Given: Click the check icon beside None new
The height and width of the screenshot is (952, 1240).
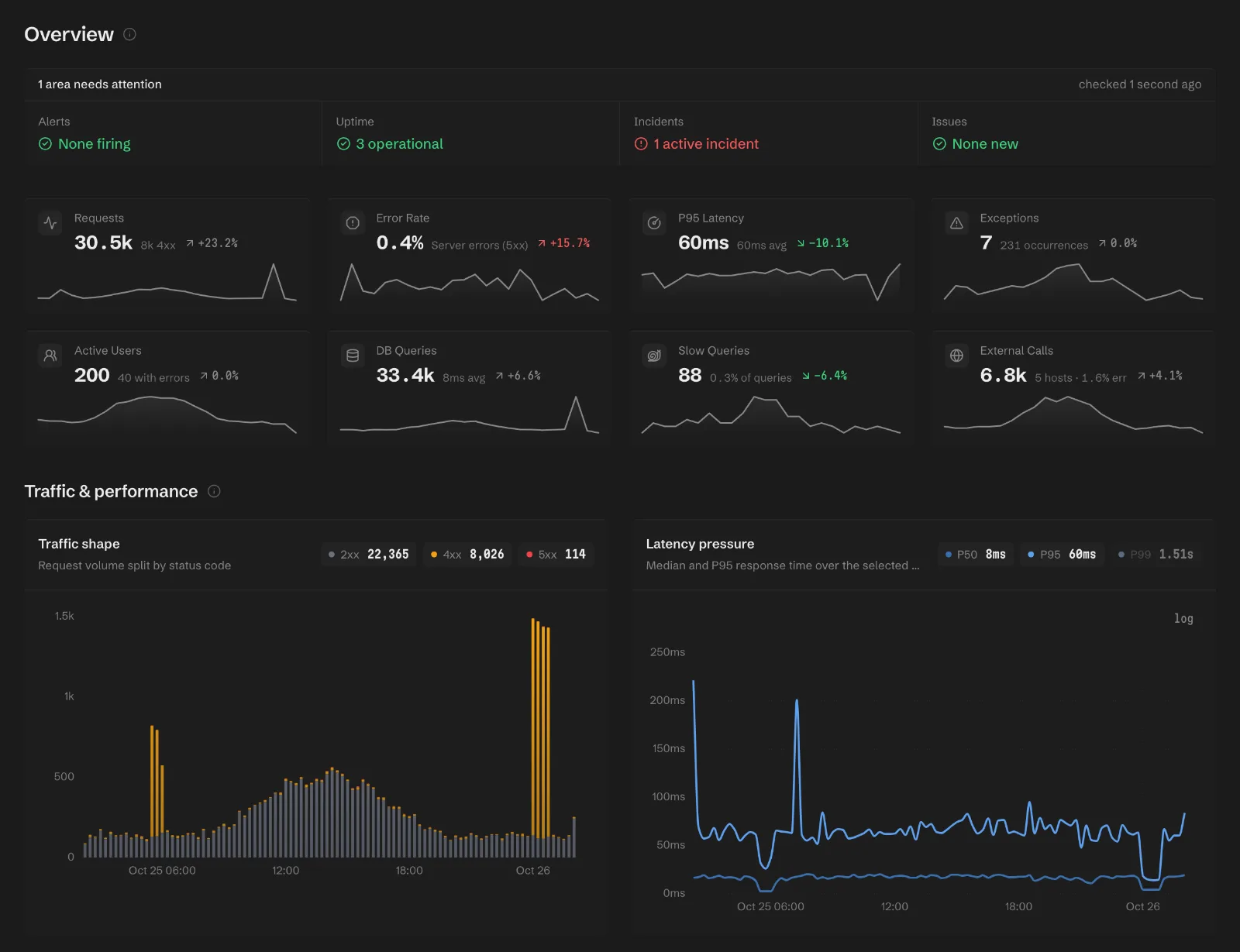Looking at the screenshot, I should point(939,144).
